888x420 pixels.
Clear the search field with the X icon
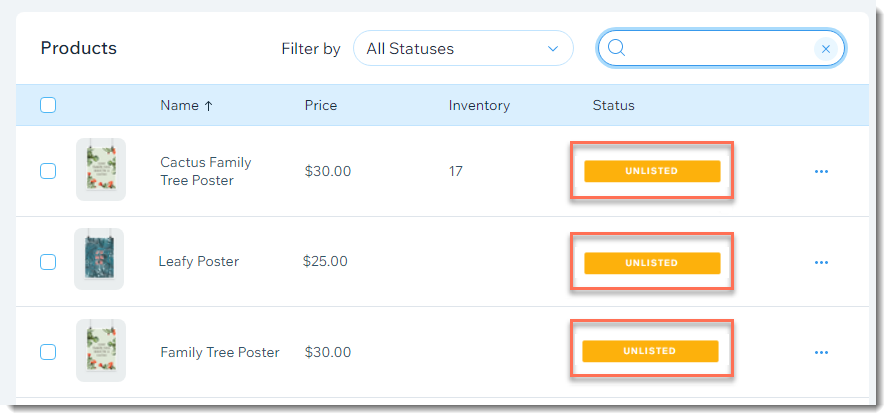pos(826,49)
